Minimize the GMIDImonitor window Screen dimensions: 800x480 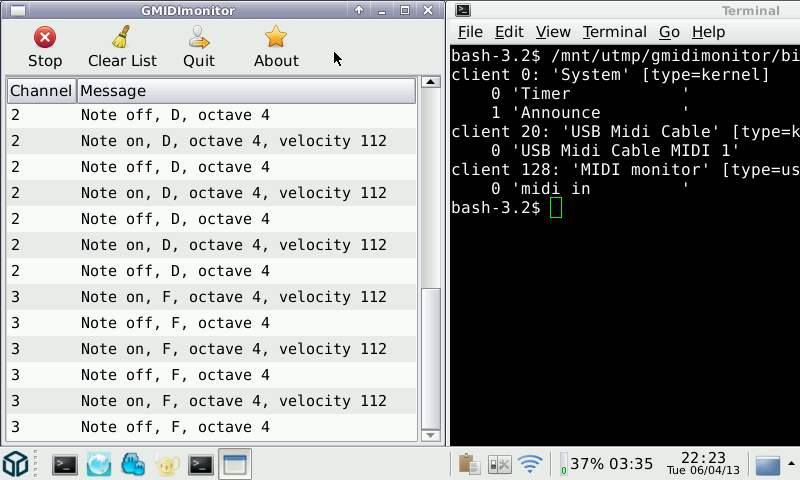click(382, 10)
